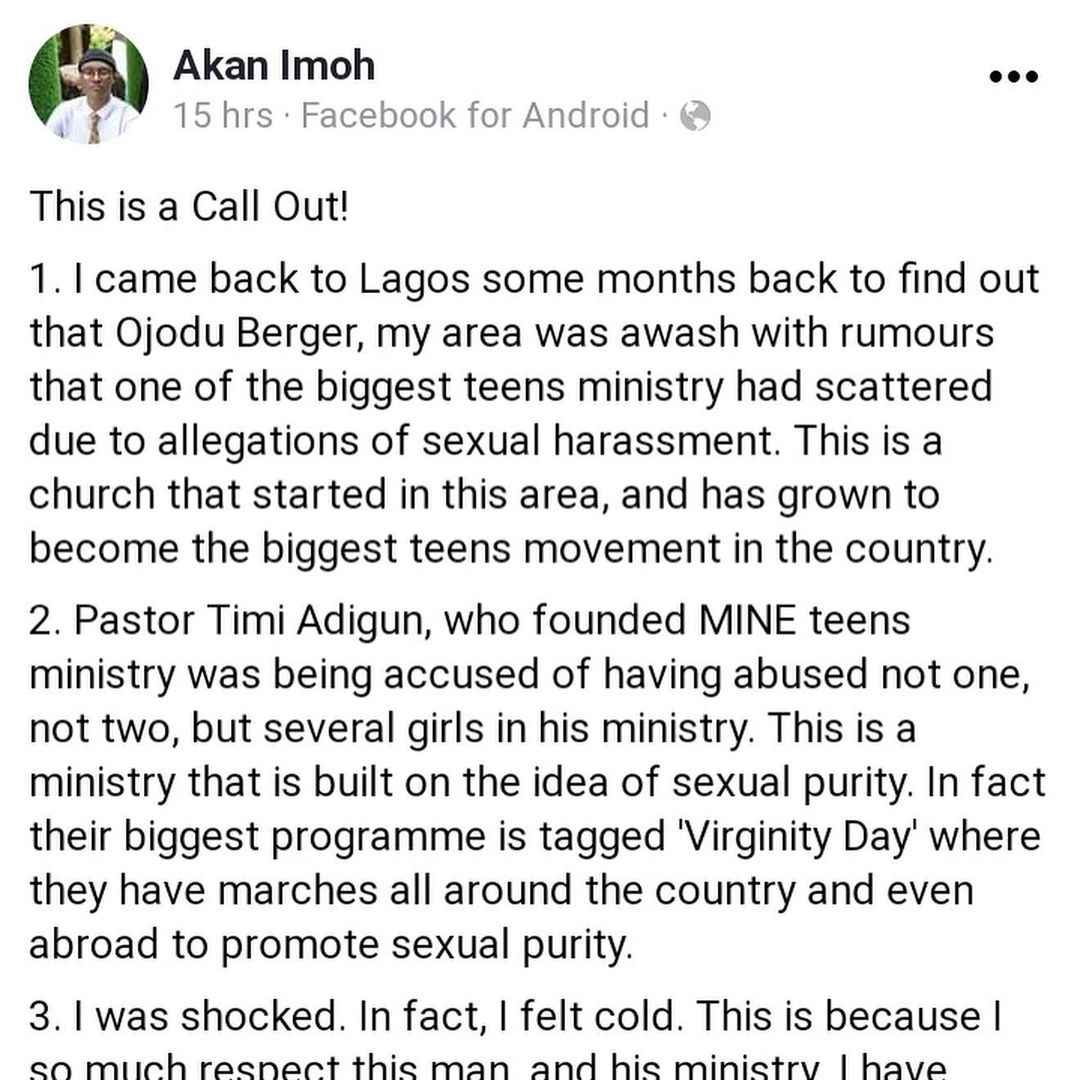Click "biggest teens movement" in paragraph one
This screenshot has height=1080, width=1080.
click(492, 548)
